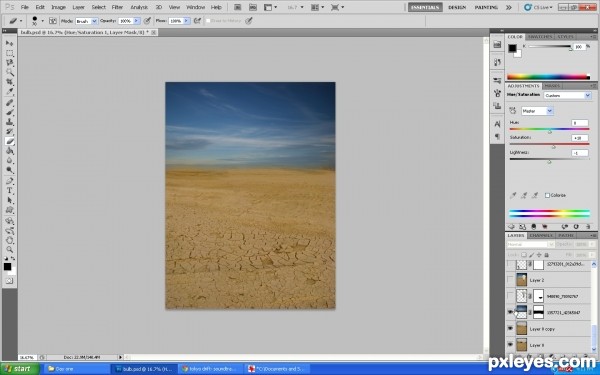Select the Brush tool in the toolbox
600x375 pixels.
point(10,112)
